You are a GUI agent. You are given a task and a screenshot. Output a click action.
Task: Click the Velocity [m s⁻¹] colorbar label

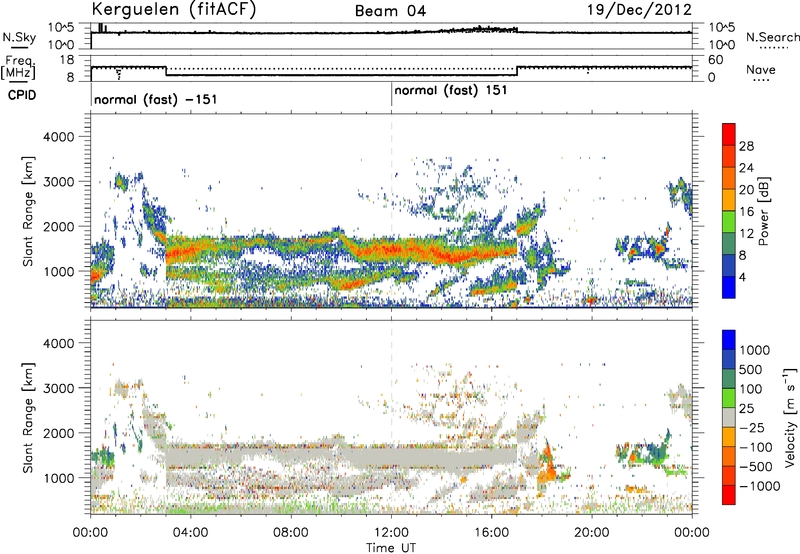[x=790, y=417]
